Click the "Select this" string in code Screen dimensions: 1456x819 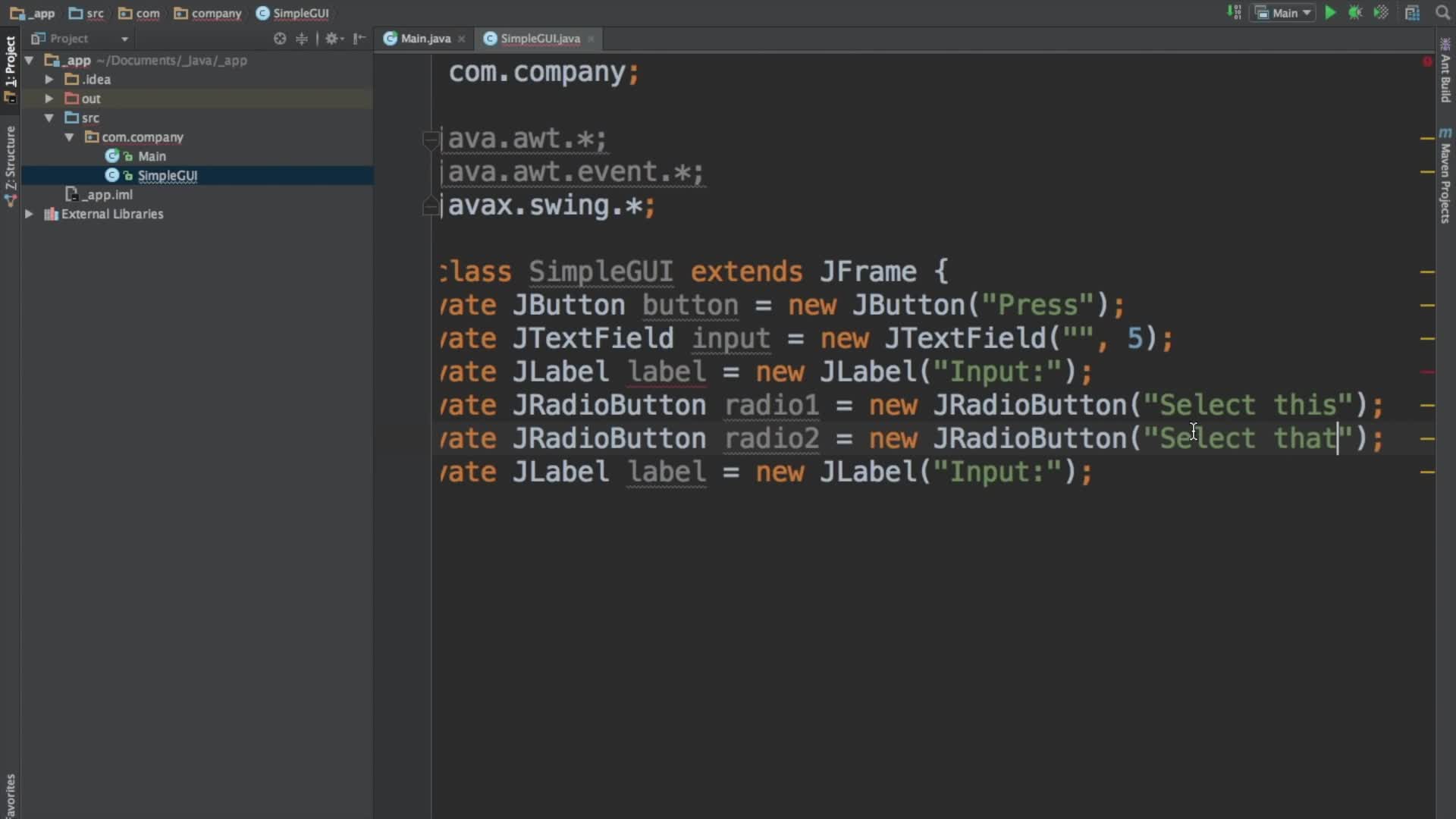tap(1247, 405)
